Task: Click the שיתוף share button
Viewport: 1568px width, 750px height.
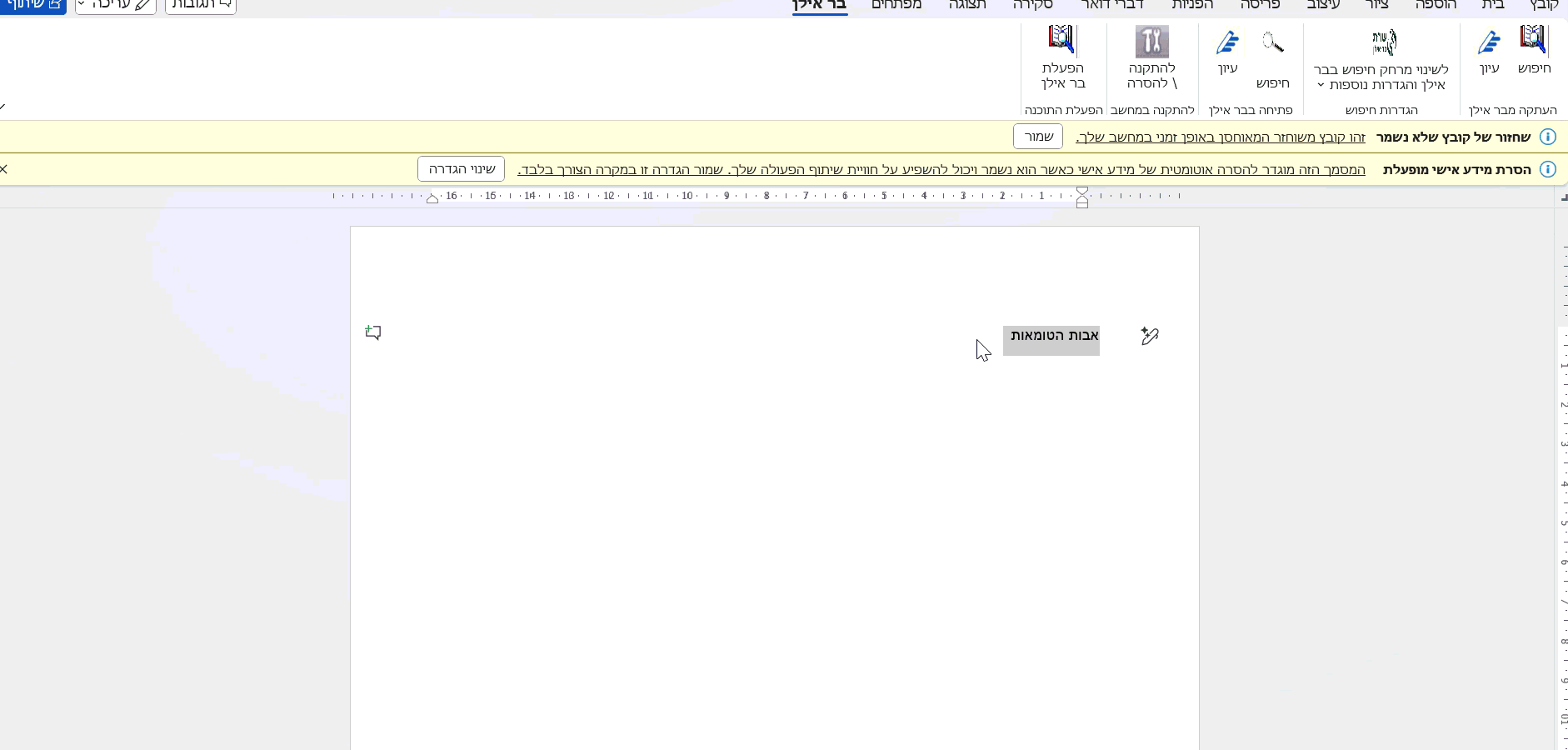Action: (x=32, y=5)
